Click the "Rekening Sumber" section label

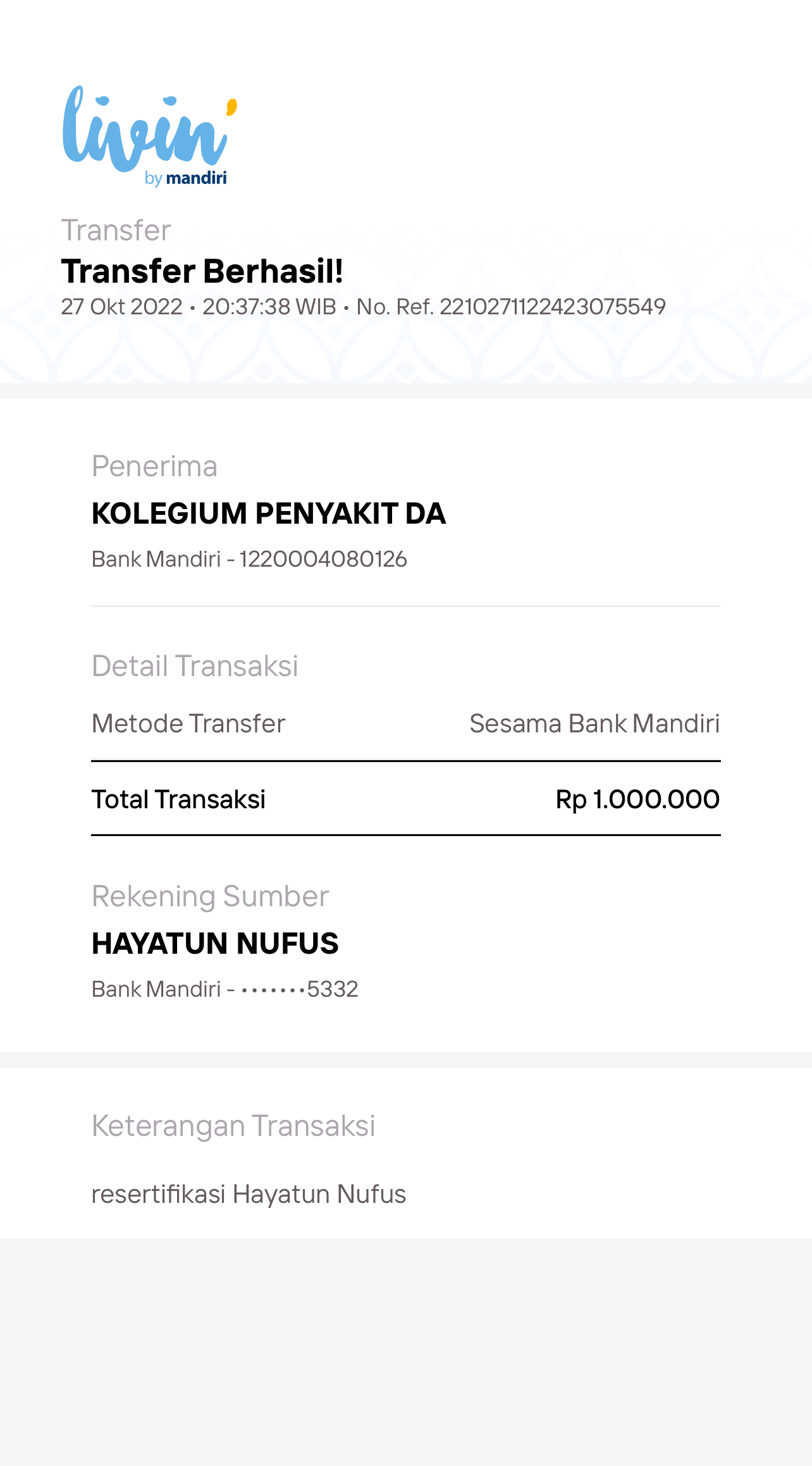coord(210,896)
